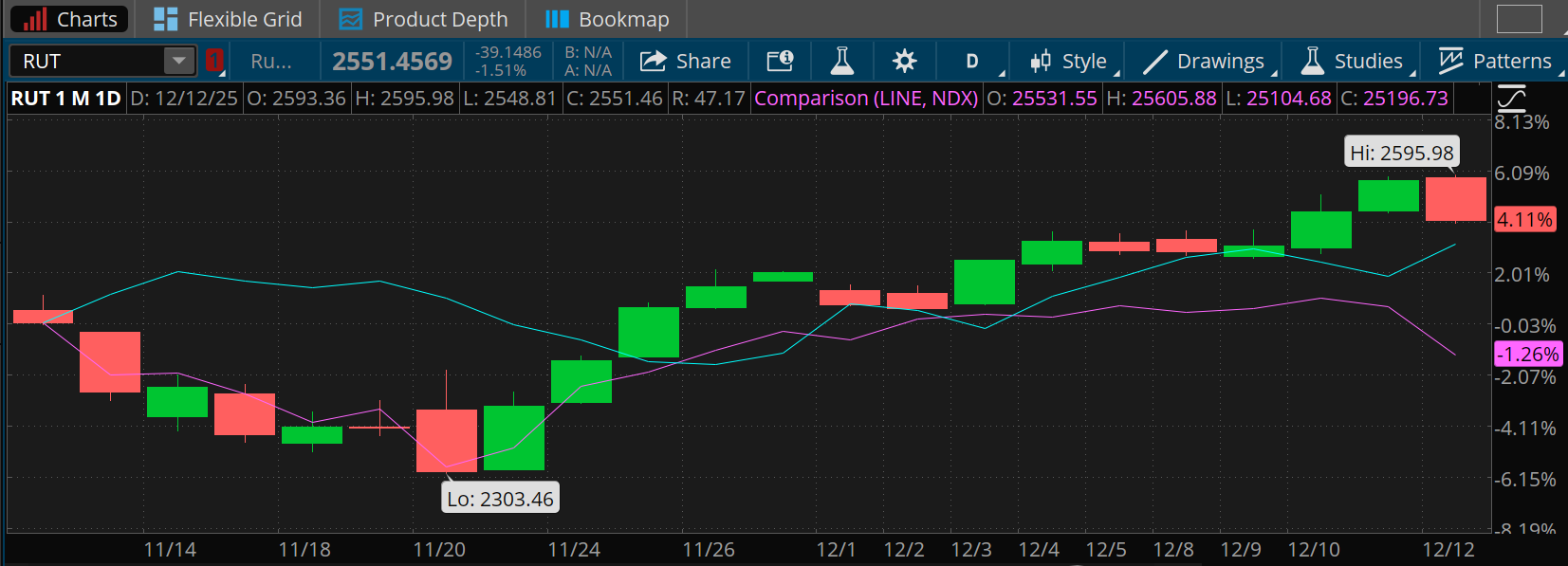Click the C: 2551.46 close value

(x=615, y=98)
